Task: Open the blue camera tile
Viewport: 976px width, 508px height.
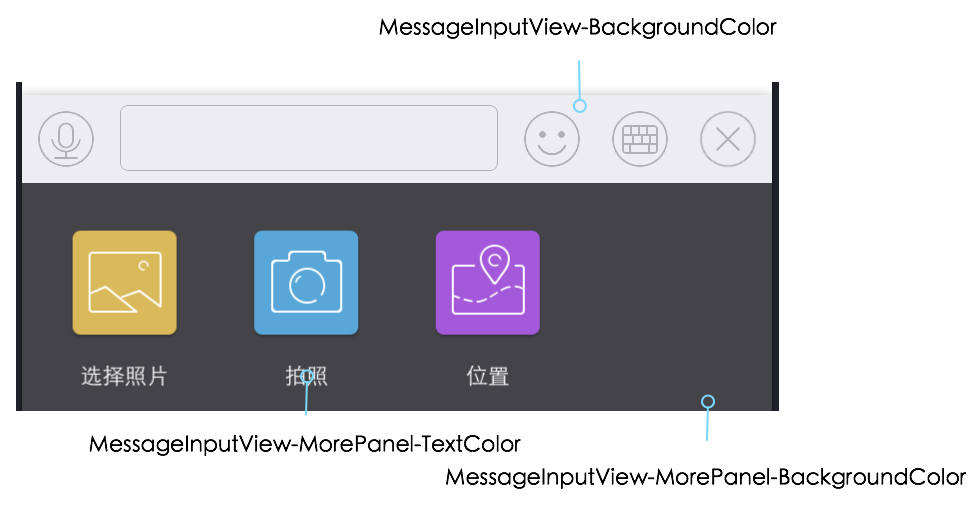Action: click(306, 283)
